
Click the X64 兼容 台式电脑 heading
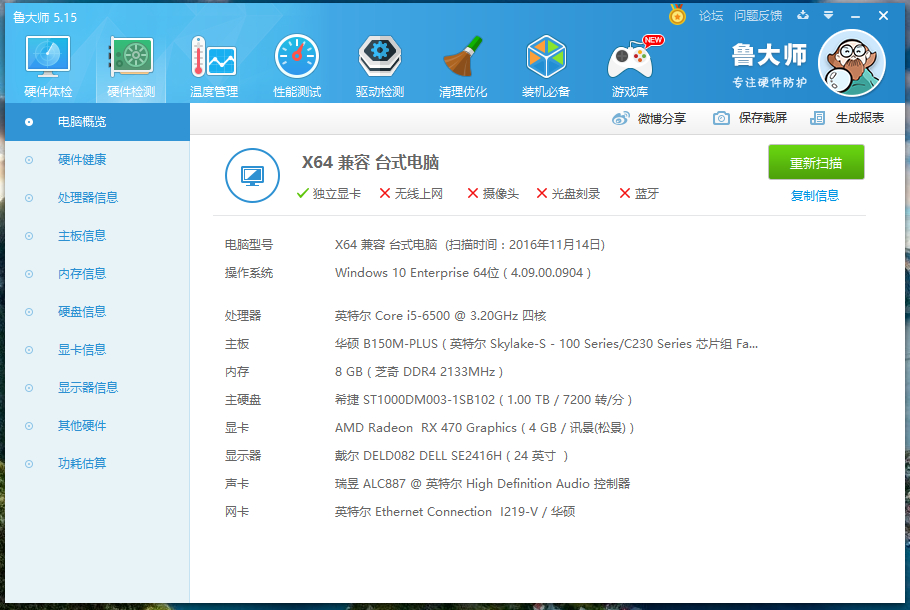(370, 163)
